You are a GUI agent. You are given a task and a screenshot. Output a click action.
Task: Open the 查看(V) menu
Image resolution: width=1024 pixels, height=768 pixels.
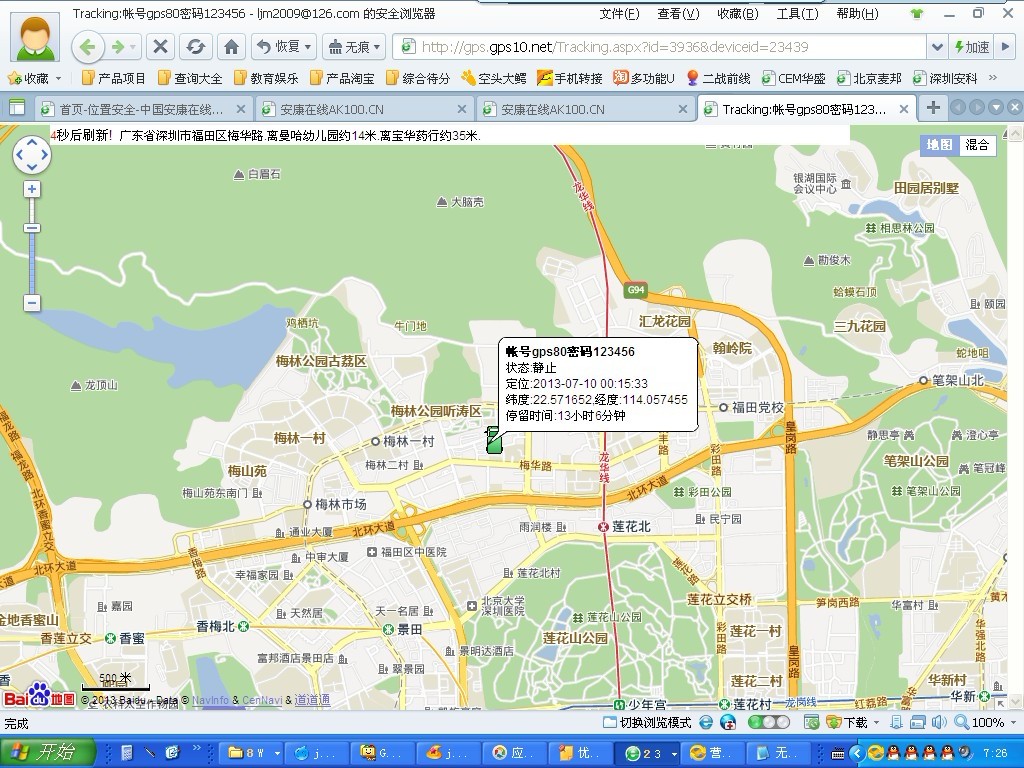pos(678,14)
